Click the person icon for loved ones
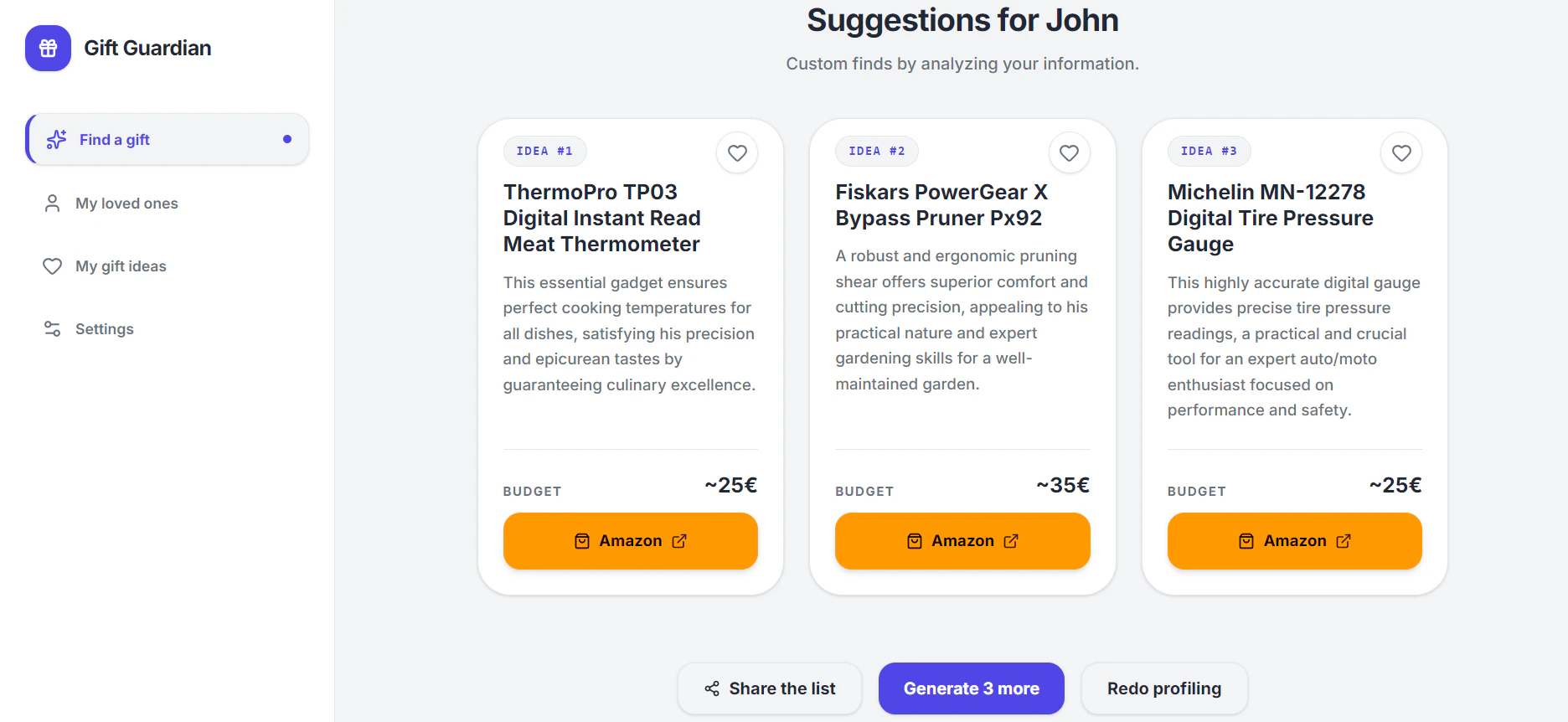The image size is (1568, 722). (x=52, y=204)
